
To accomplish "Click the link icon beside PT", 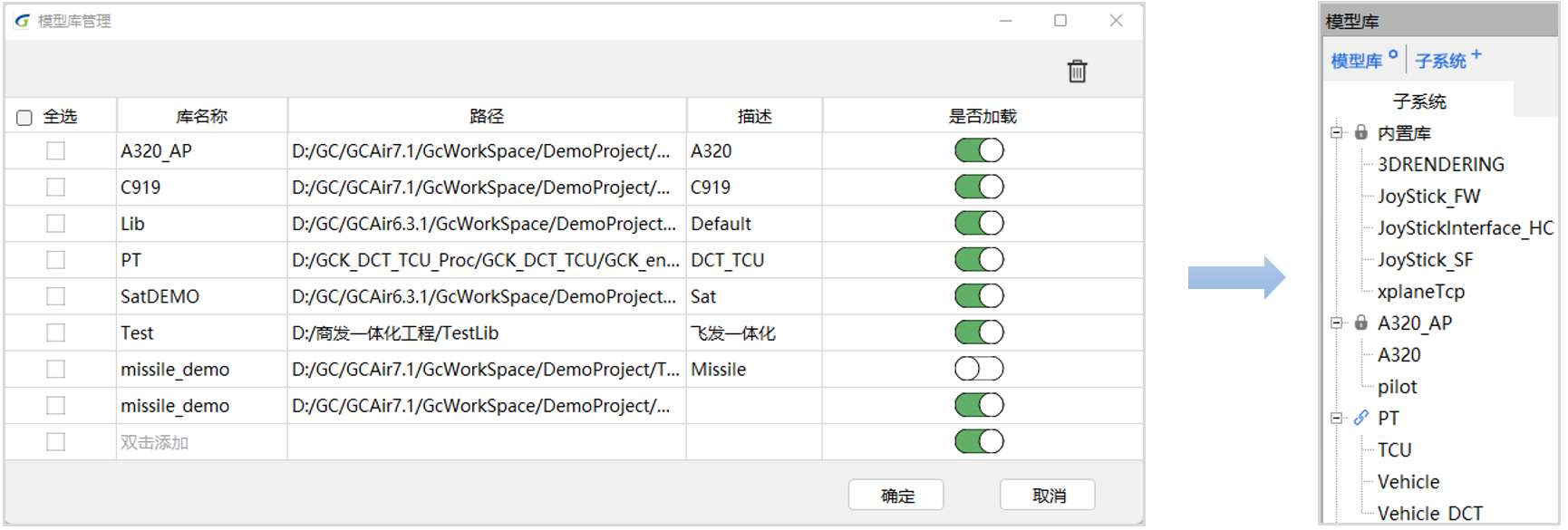I will pos(1360,419).
